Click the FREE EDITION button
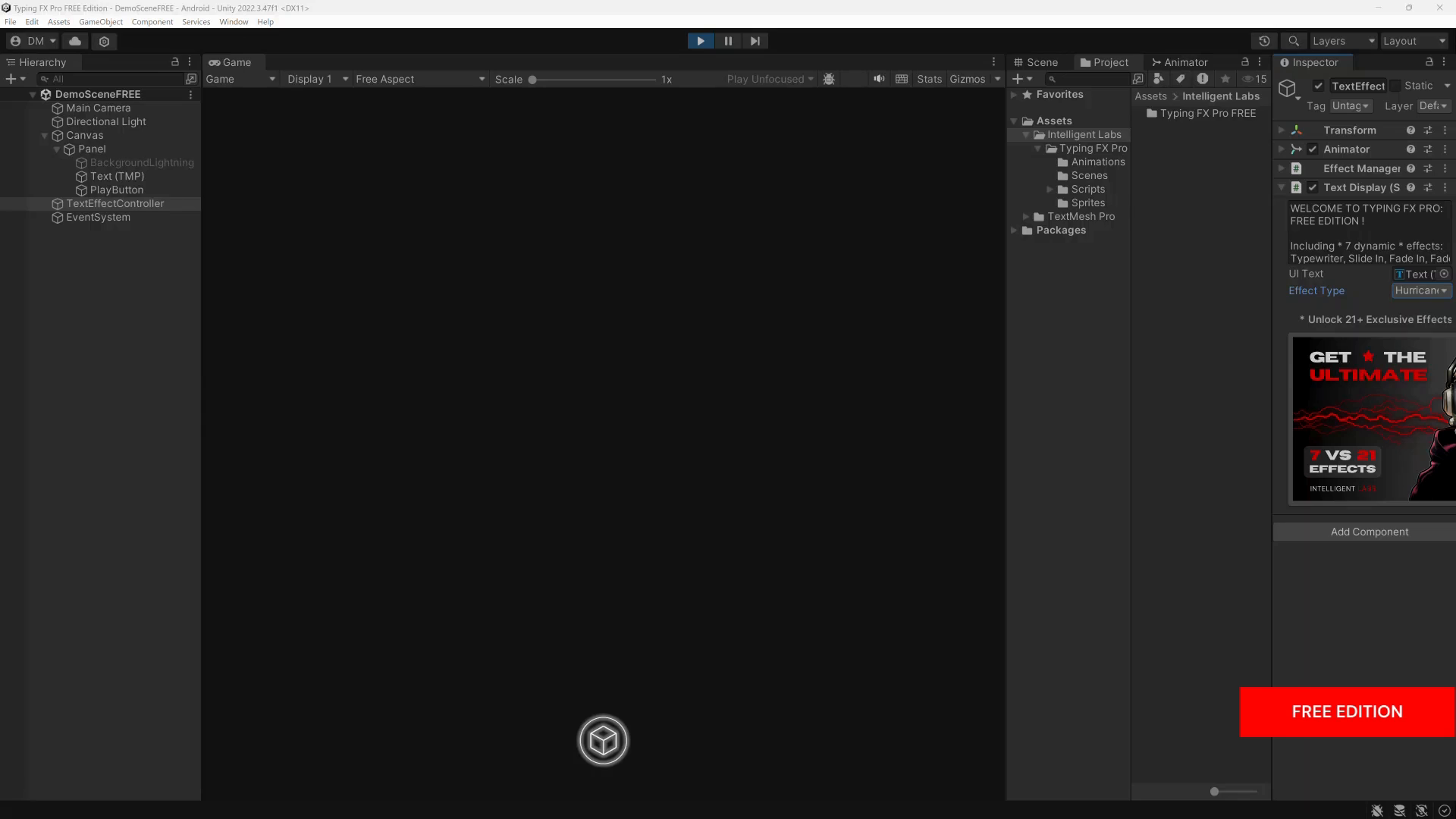Screen dimensions: 1456x819 pos(1348,712)
